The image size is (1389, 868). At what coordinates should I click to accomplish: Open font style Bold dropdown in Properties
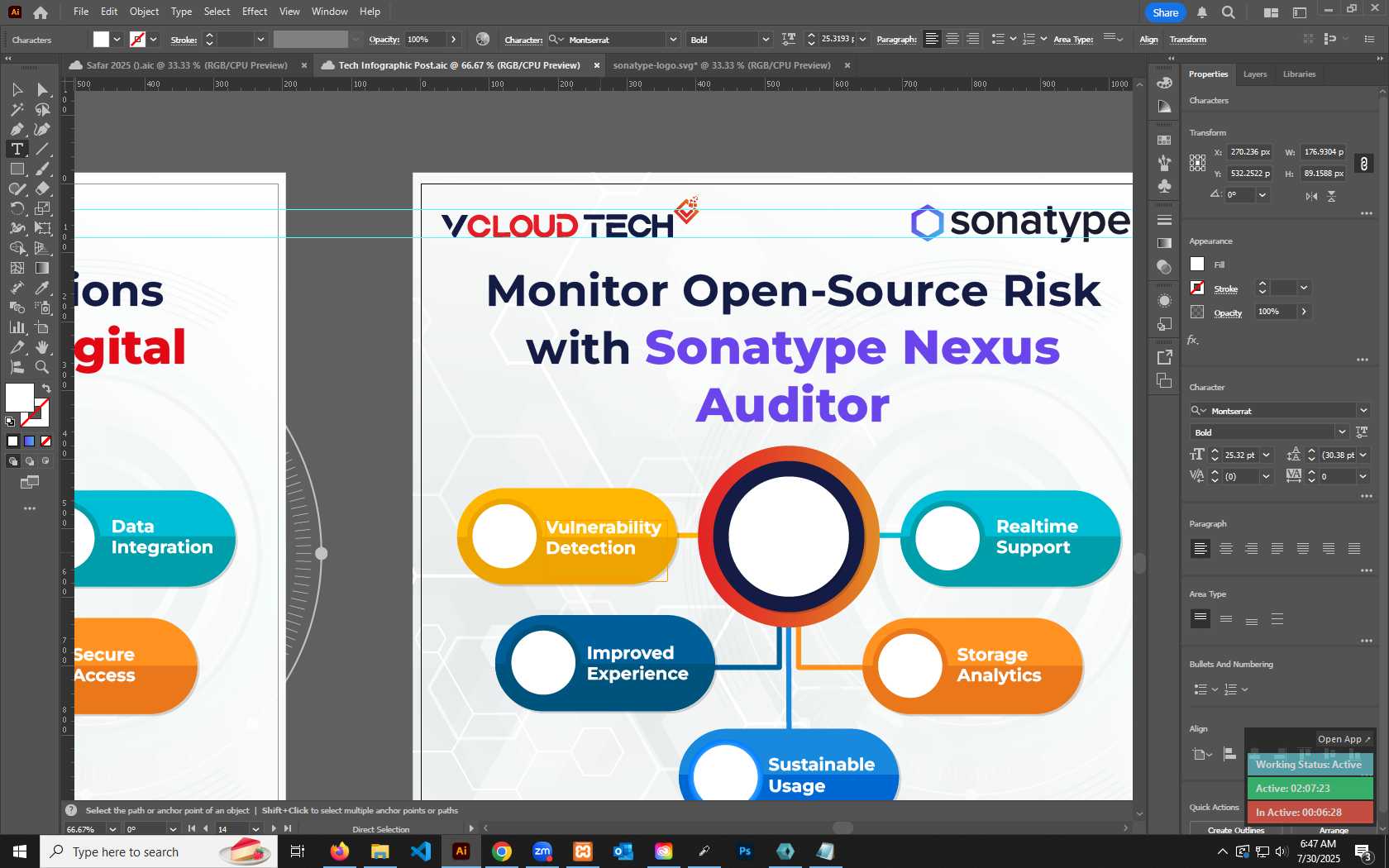1342,432
